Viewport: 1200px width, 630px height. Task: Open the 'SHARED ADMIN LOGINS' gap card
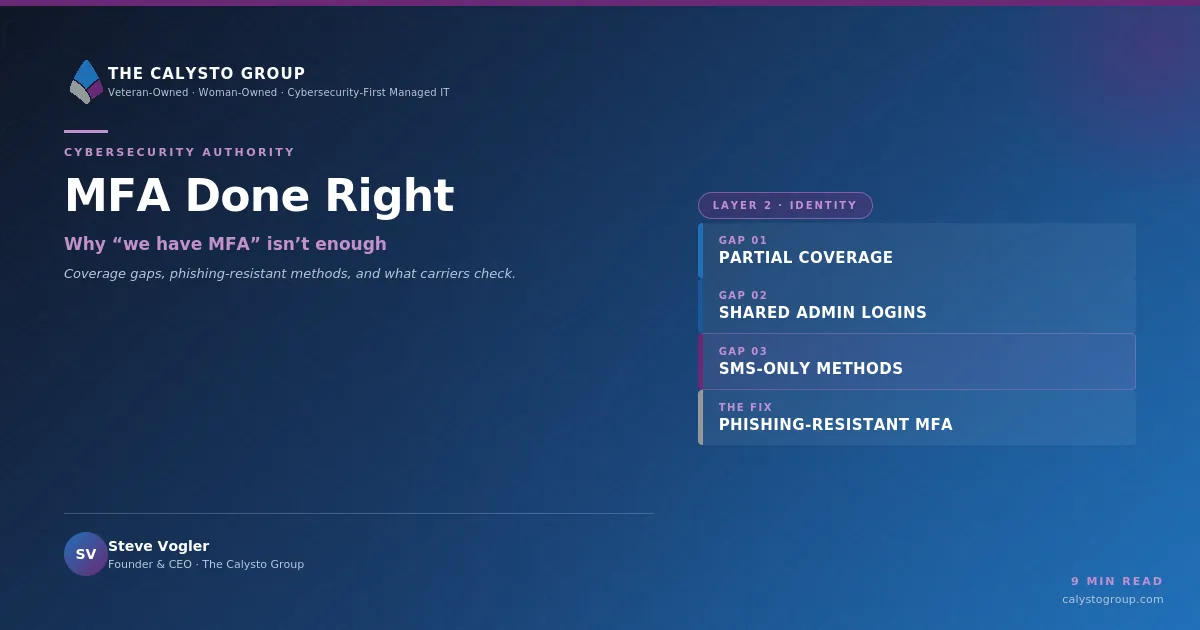(x=917, y=305)
